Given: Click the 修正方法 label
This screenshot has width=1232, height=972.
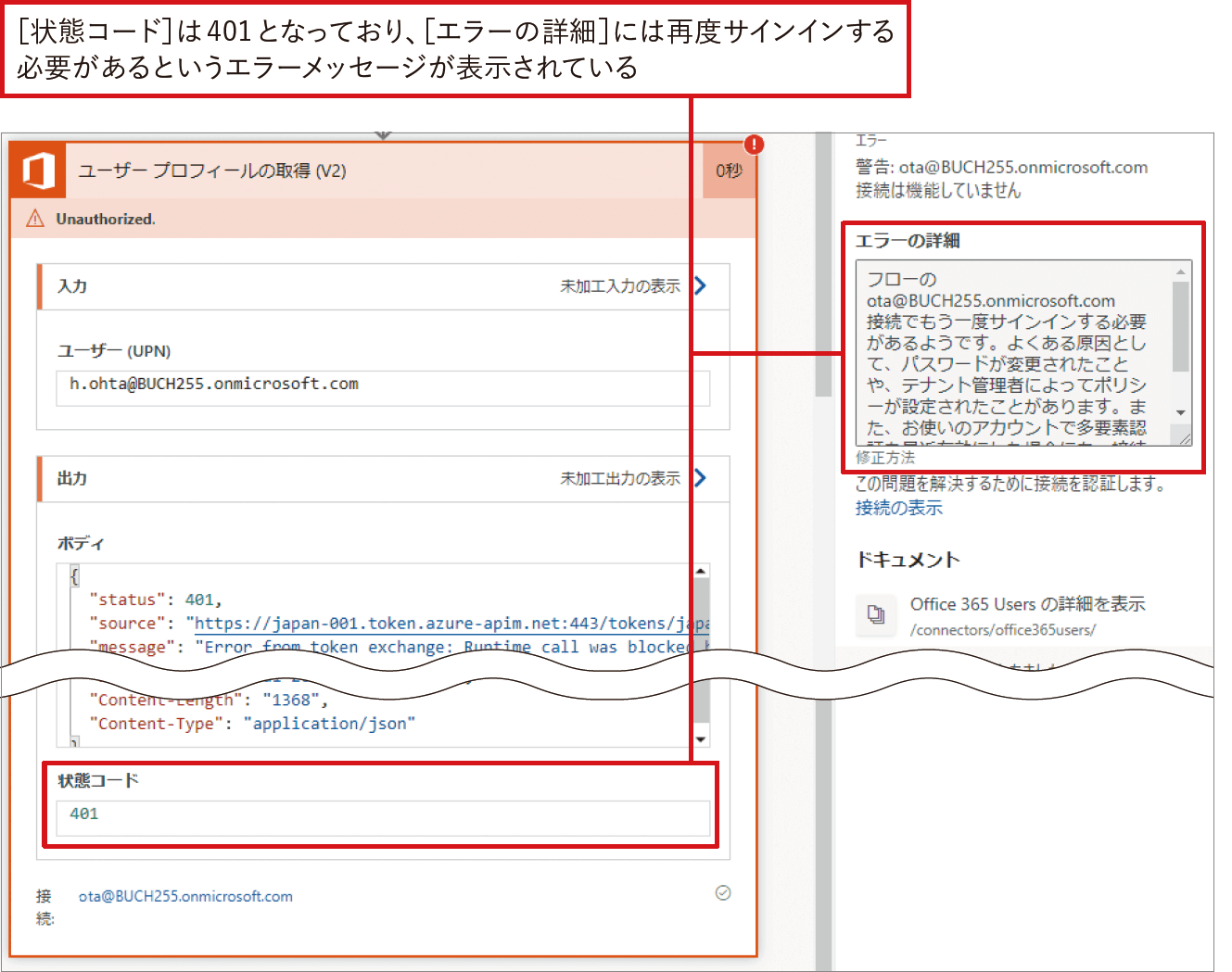Looking at the screenshot, I should click(x=885, y=458).
